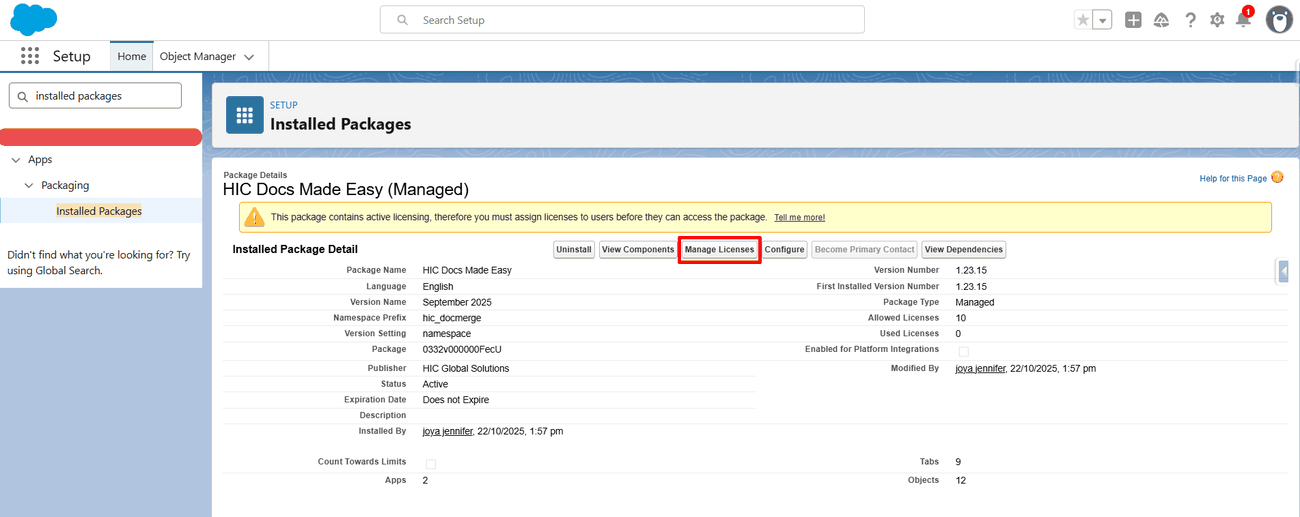Click the Salesforce cloud logo
1300x517 pixels.
pos(33,19)
